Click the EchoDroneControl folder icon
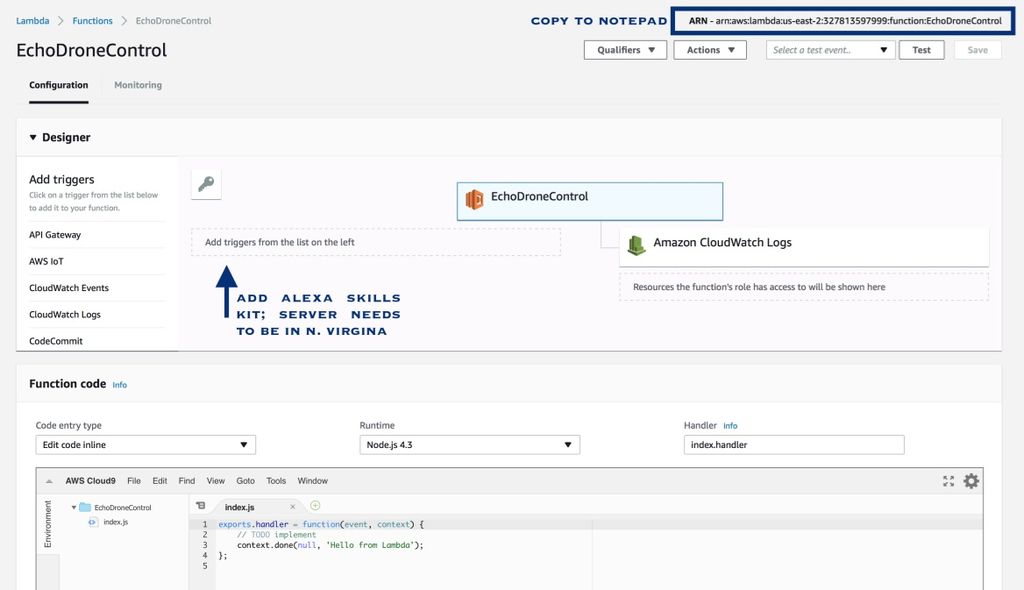 point(85,507)
